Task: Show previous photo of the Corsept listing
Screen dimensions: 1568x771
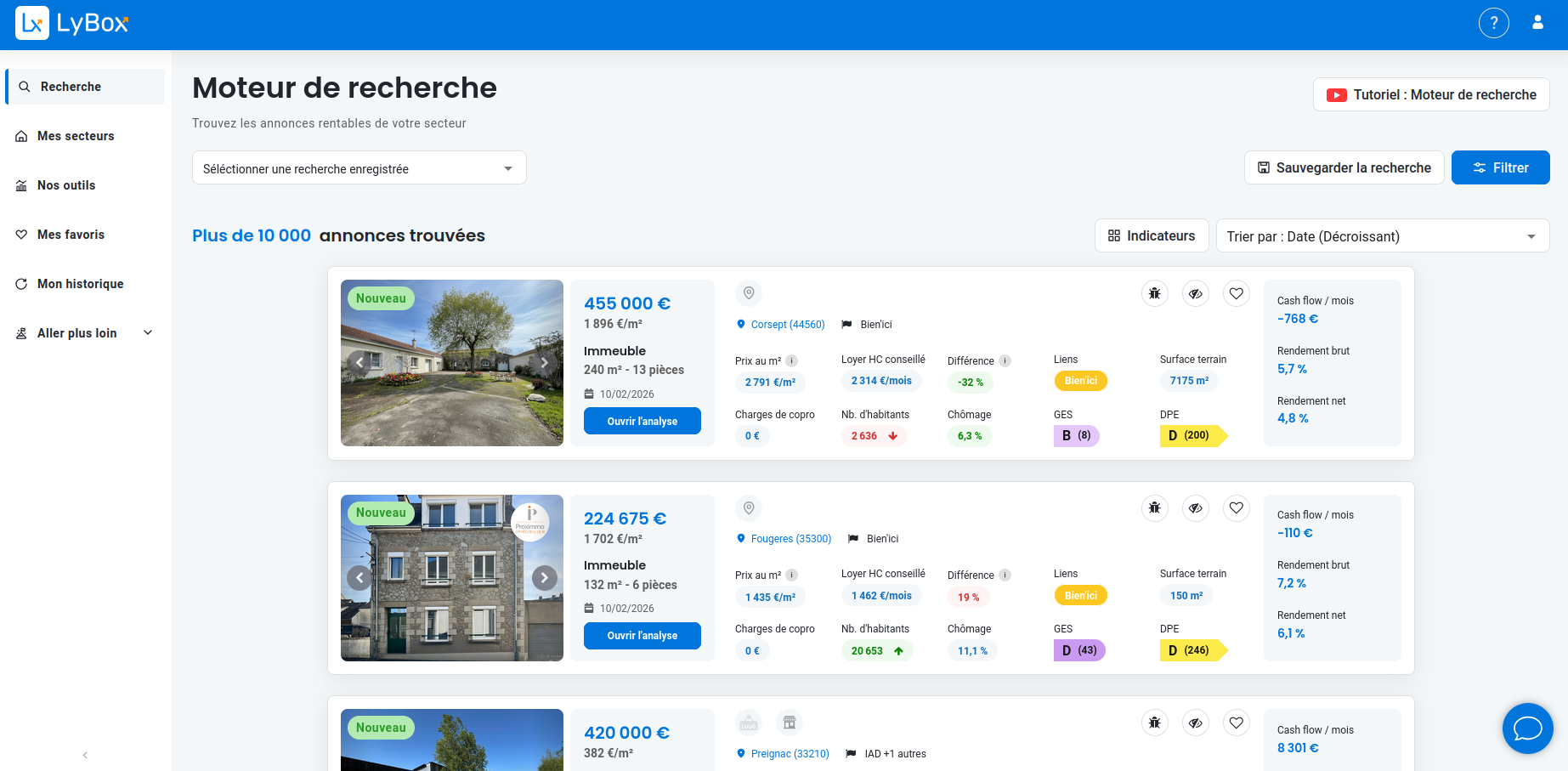Action: (359, 363)
